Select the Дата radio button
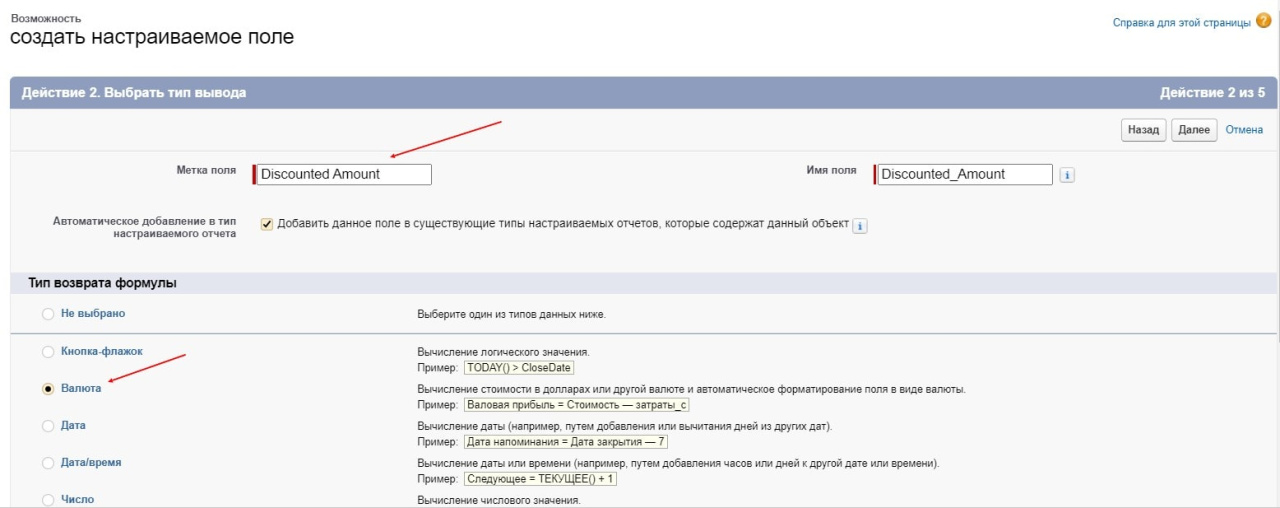The image size is (1280, 508). (x=48, y=426)
